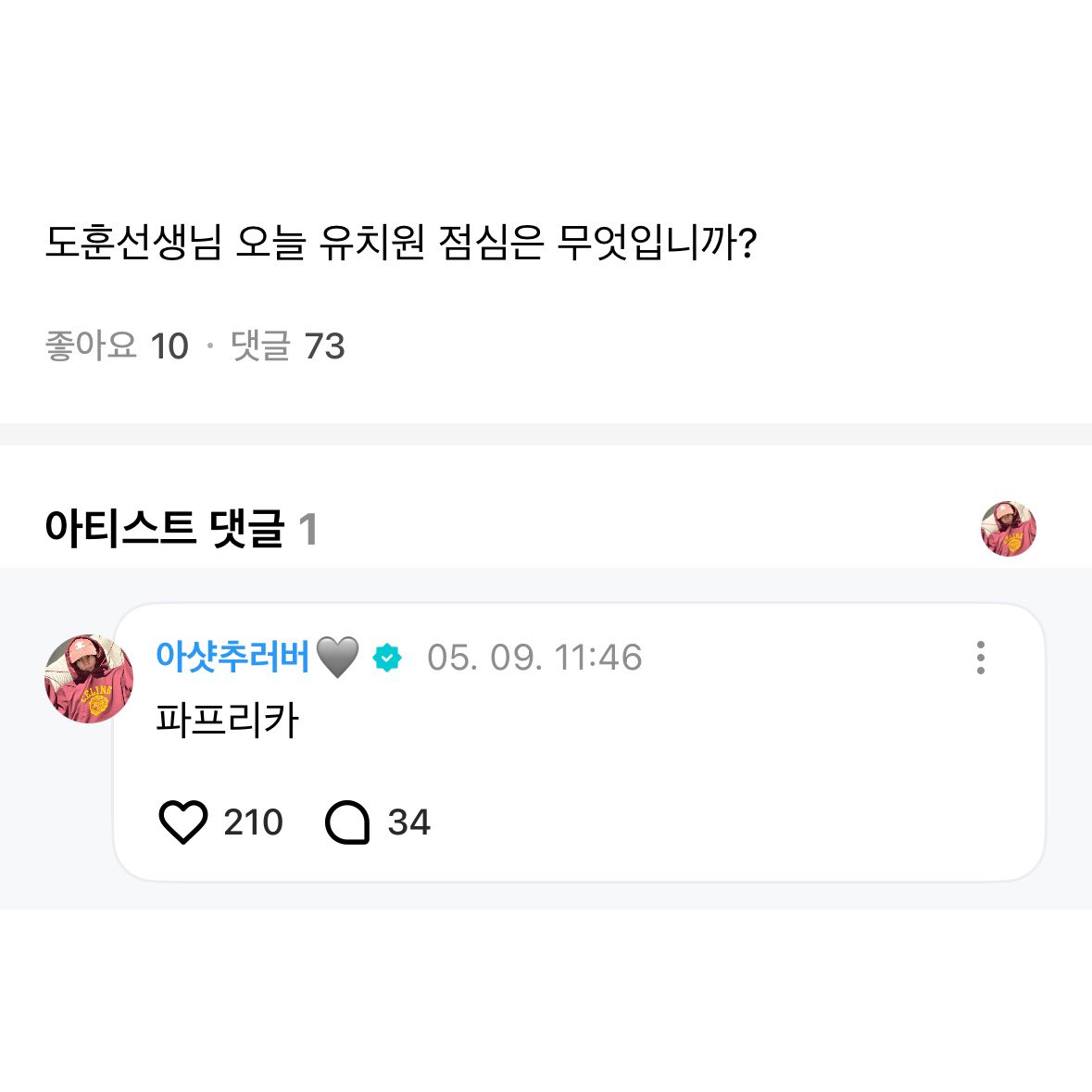Image resolution: width=1092 pixels, height=1092 pixels.
Task: Open replies via speech bubble icon
Action: click(347, 822)
